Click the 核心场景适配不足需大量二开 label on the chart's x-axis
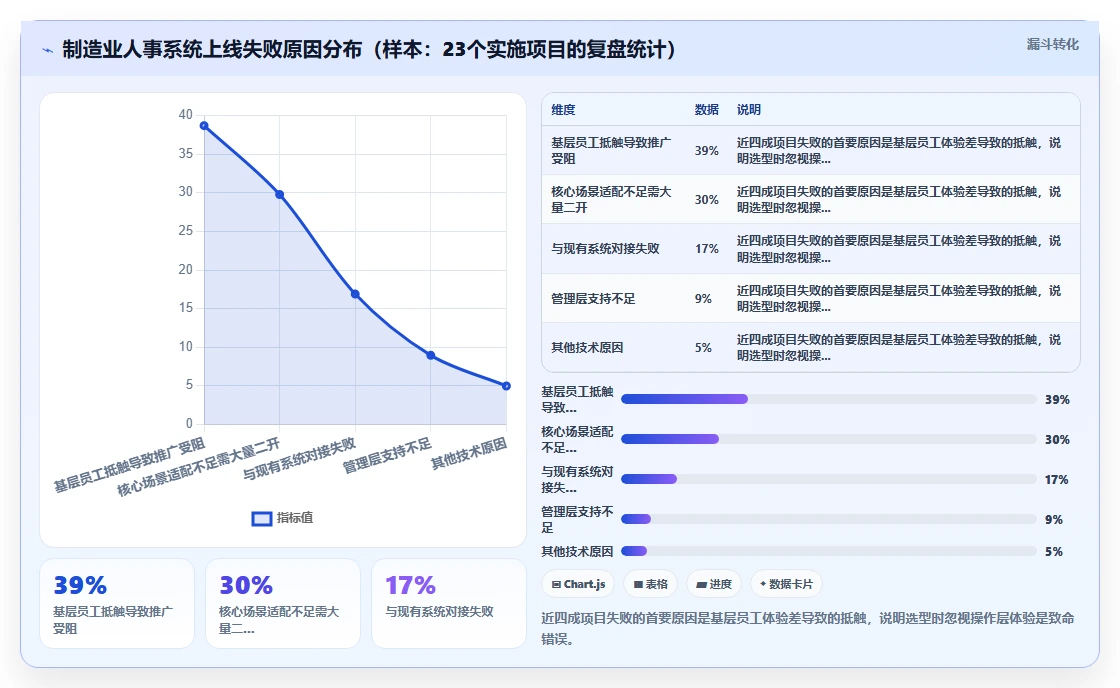 198,468
